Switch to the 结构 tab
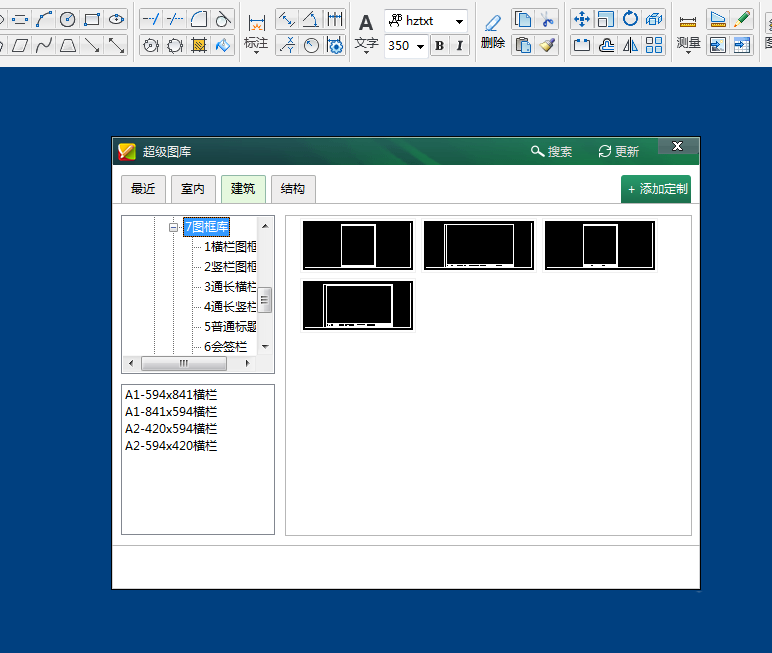This screenshot has height=653, width=772. pos(293,189)
